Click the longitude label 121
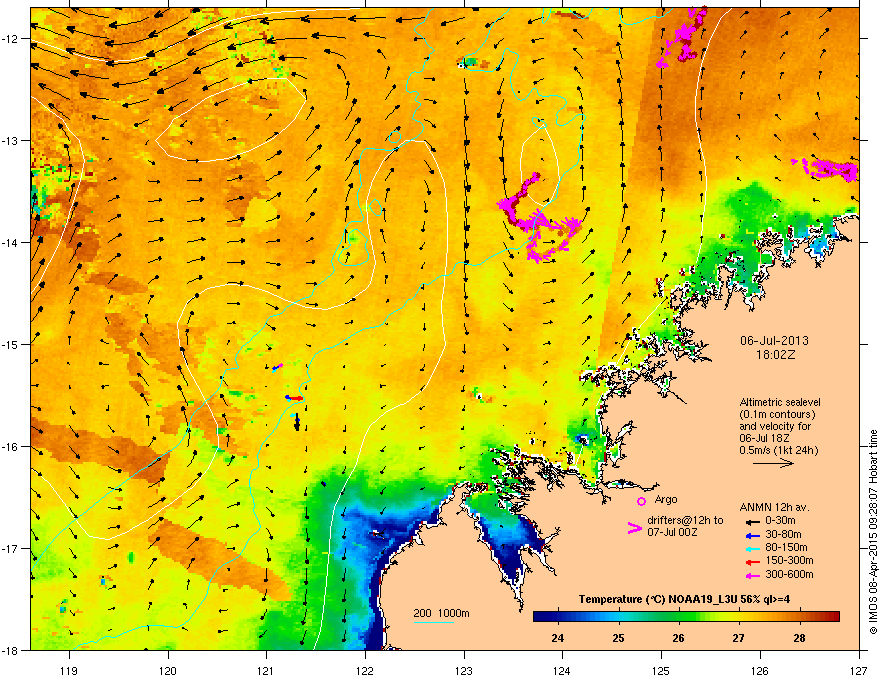The height and width of the screenshot is (680, 880). [266, 671]
